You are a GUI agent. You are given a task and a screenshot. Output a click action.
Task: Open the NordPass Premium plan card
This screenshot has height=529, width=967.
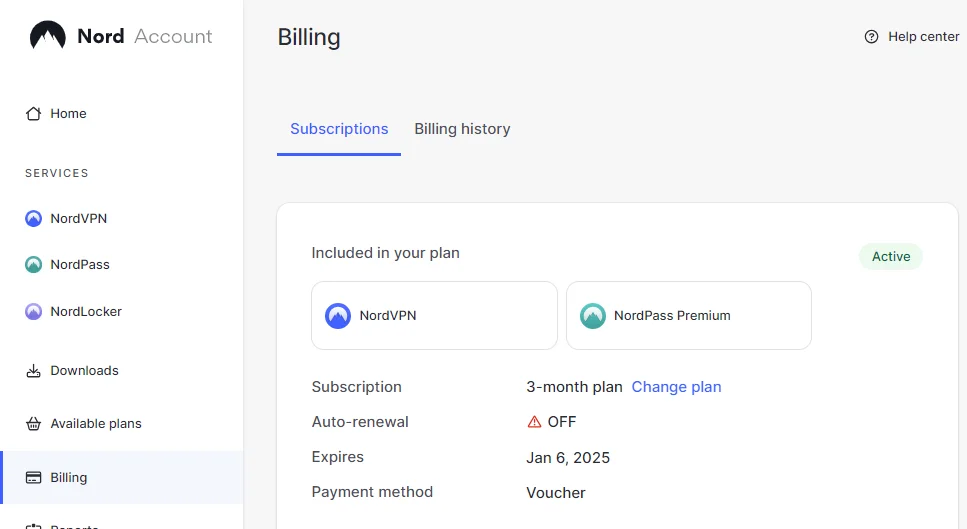tap(689, 316)
